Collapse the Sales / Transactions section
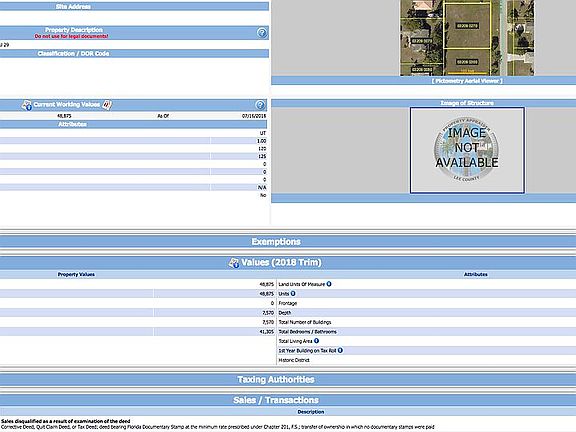The height and width of the screenshot is (432, 576). coord(276,400)
